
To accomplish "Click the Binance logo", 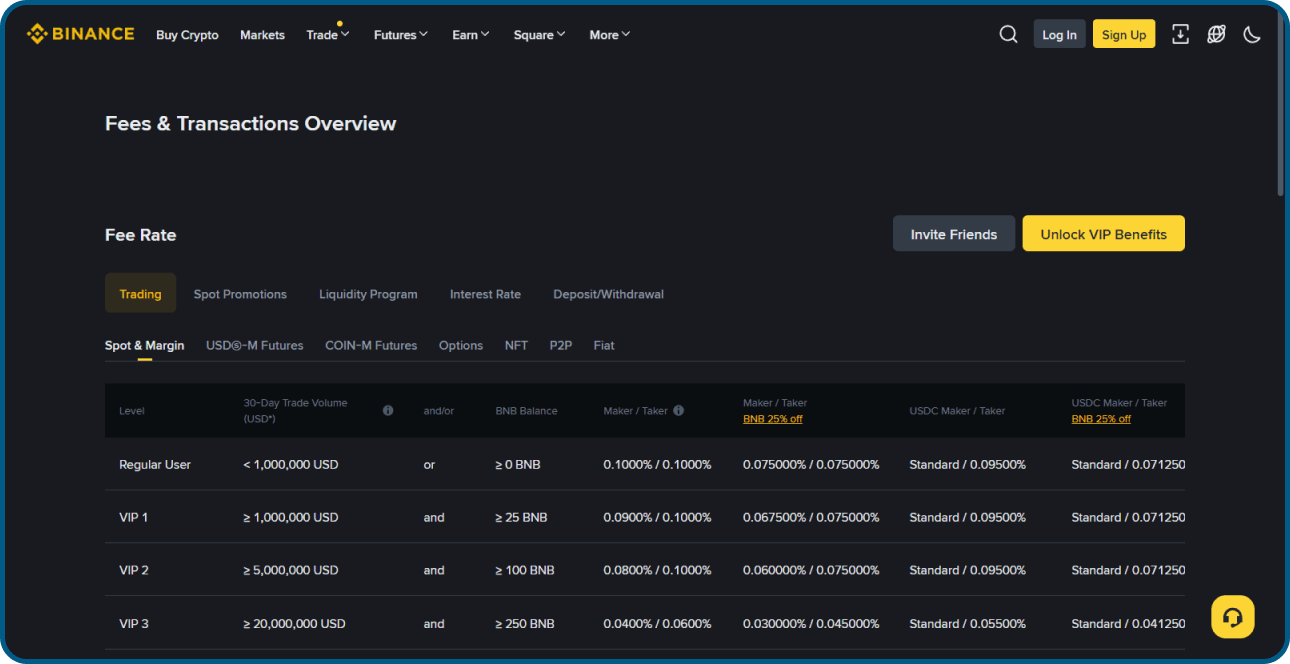I will tap(80, 33).
